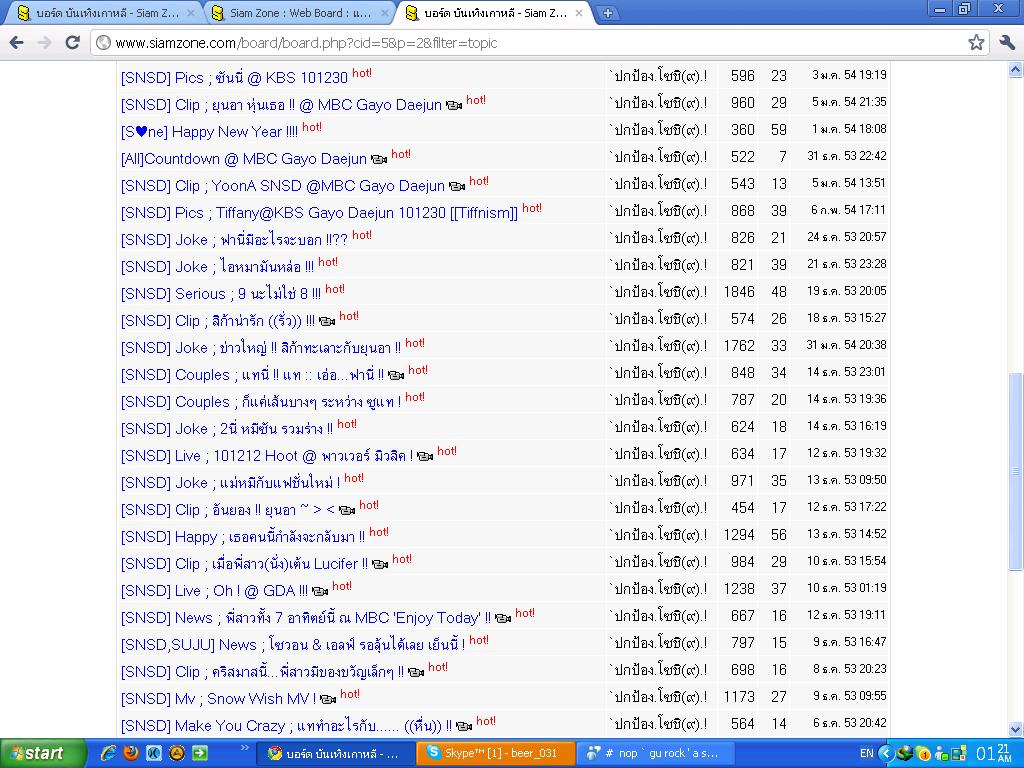Switch to the first Siam Zone tab
Viewport: 1024px width, 768px height.
[104, 13]
